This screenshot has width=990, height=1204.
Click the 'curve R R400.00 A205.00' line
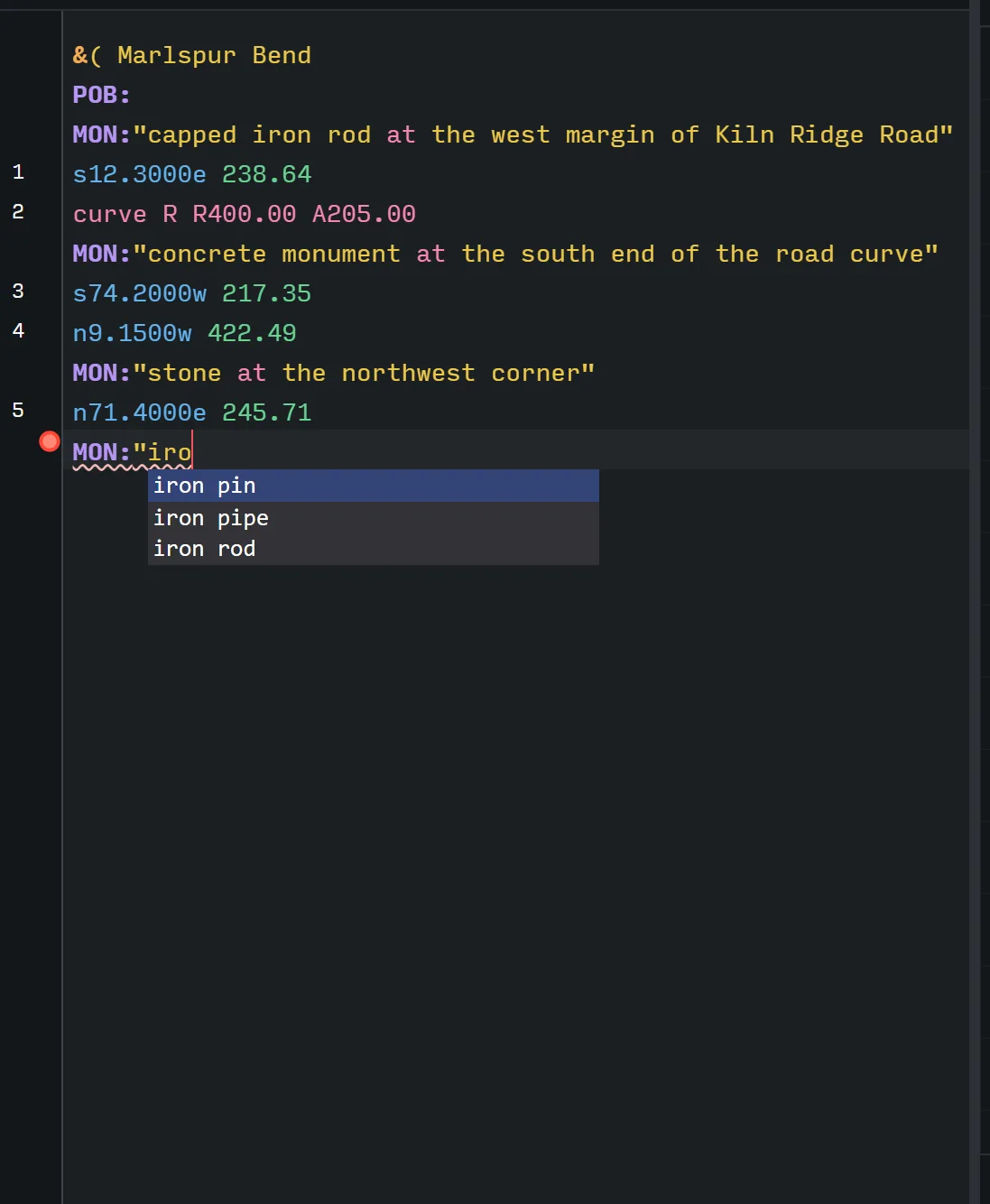[244, 214]
